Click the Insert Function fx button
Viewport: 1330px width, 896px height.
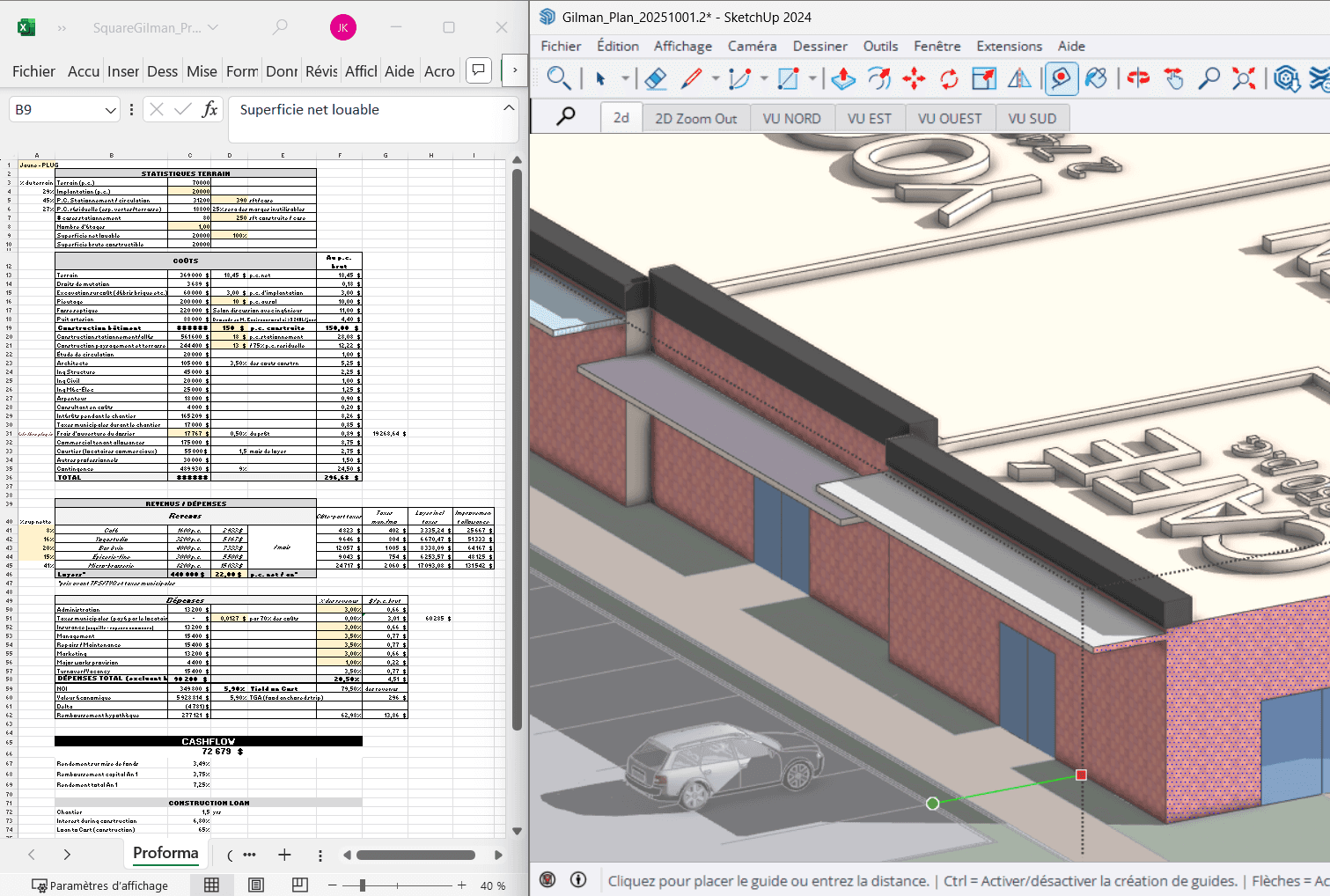[x=209, y=109]
